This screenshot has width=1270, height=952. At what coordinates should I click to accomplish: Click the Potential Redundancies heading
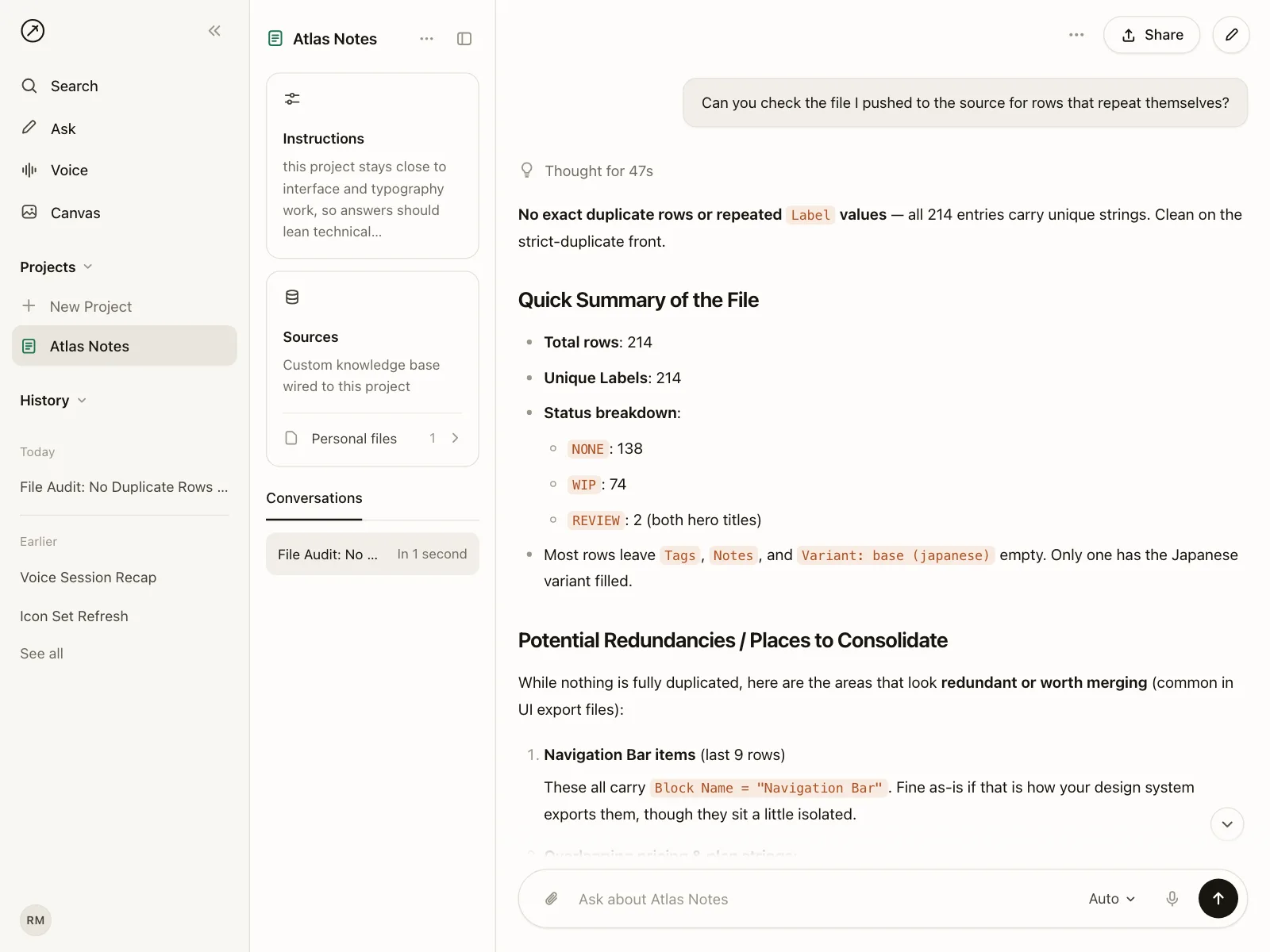click(733, 640)
